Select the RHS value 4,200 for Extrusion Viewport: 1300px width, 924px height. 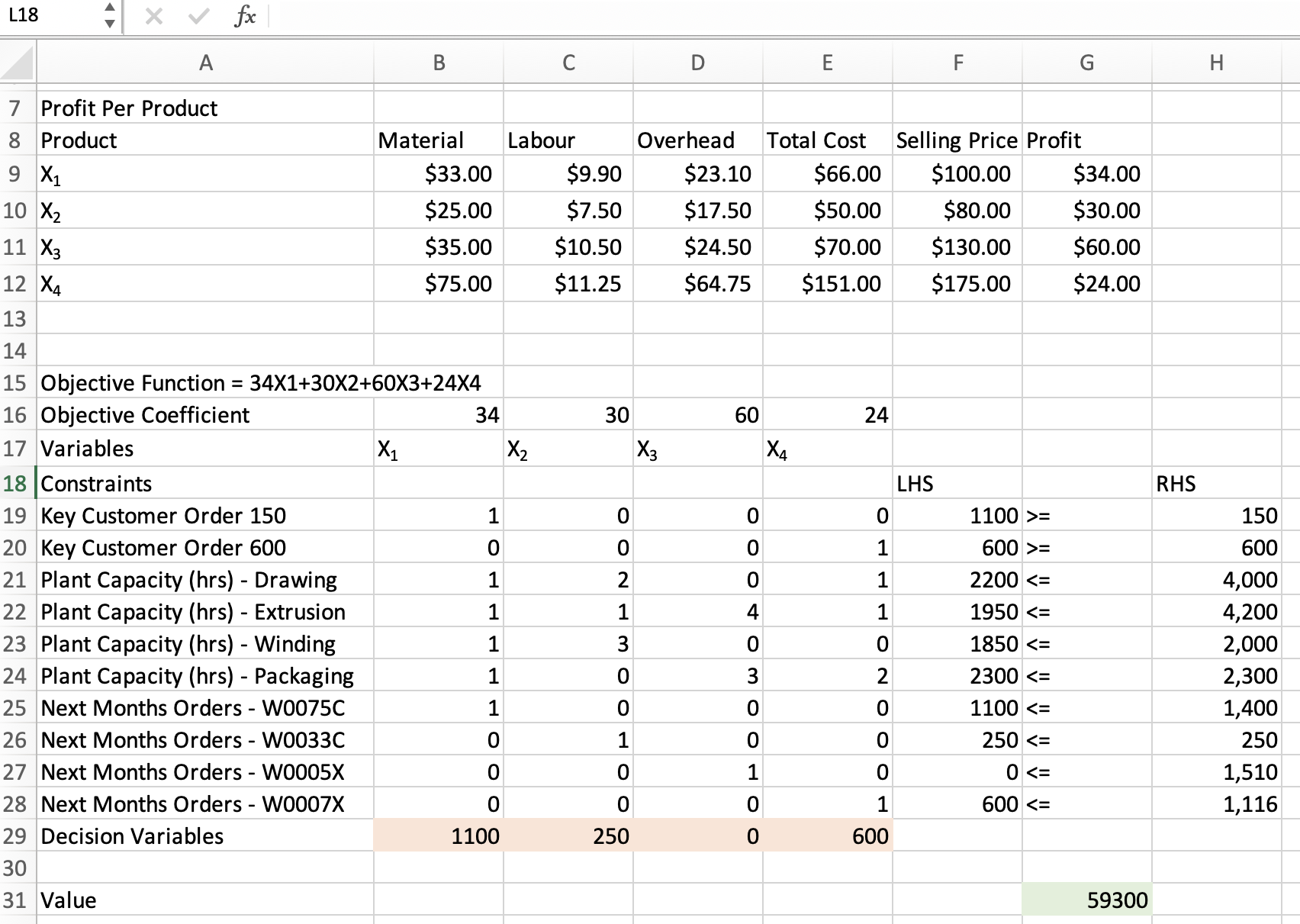point(1215,612)
